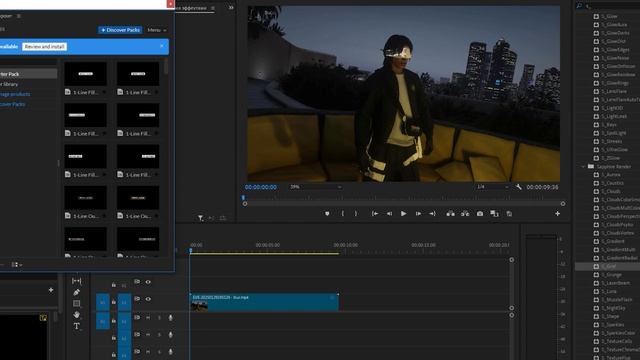Enable voice-over record on track A1
This screenshot has height=360, width=640.
tap(171, 318)
